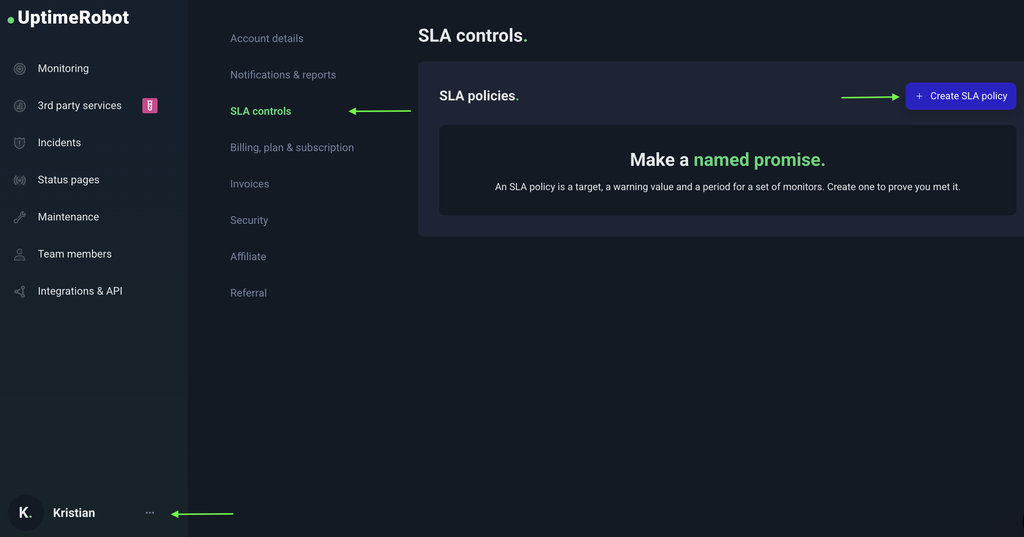The width and height of the screenshot is (1024, 537).
Task: Click the Incidents shield icon
Action: tap(20, 143)
